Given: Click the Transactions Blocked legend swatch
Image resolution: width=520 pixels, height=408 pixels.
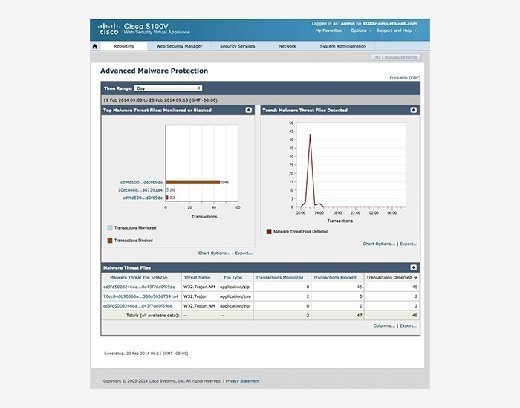Looking at the screenshot, I should 110,240.
